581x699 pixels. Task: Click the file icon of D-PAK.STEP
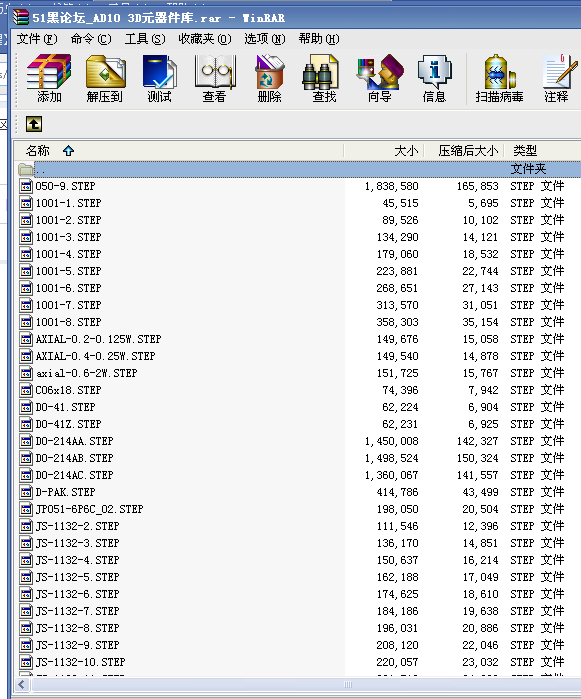(26, 492)
